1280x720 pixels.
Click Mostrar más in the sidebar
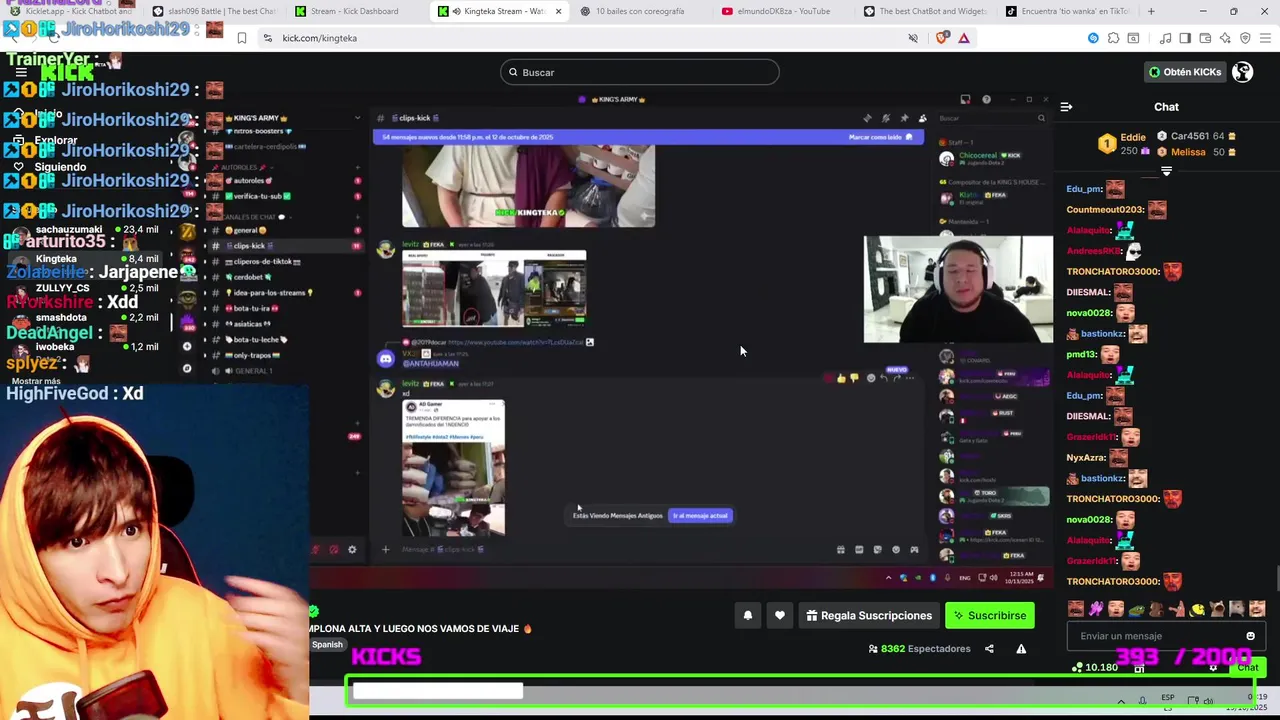pos(36,381)
